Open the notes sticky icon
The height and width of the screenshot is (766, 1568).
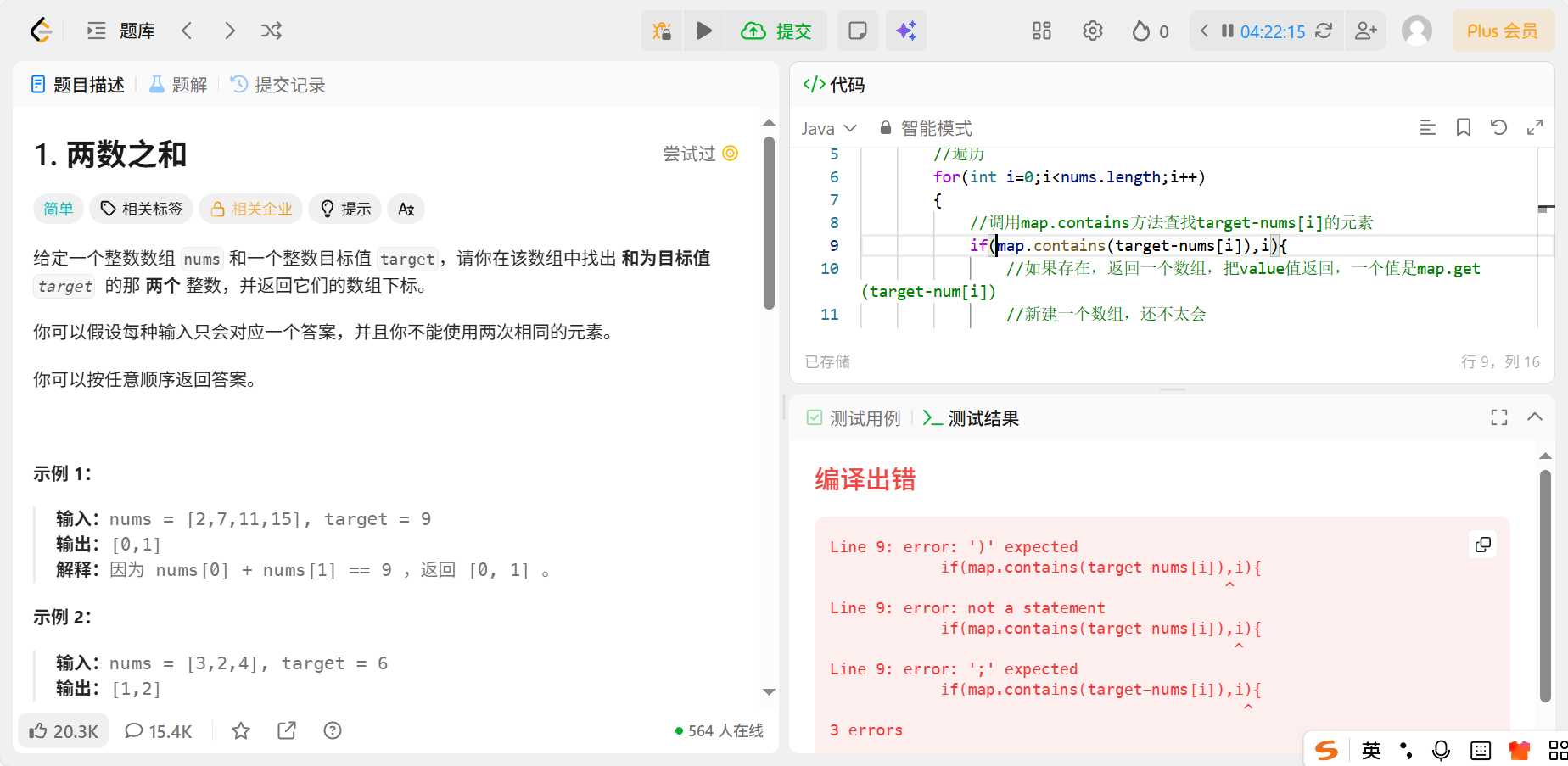pyautogui.click(x=858, y=31)
